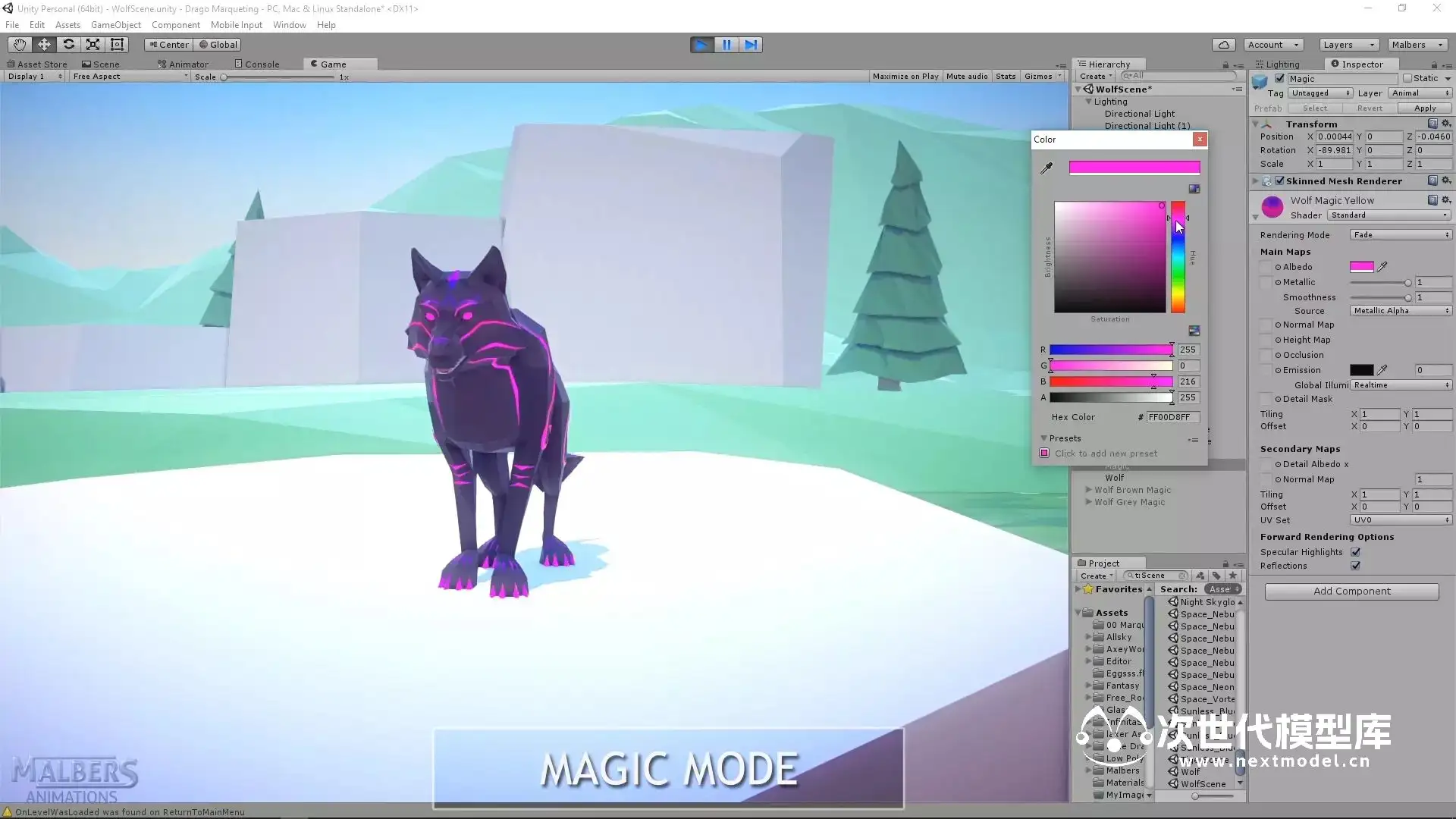Image resolution: width=1456 pixels, height=819 pixels.
Task: Select the Rotate tool
Action: 68,45
